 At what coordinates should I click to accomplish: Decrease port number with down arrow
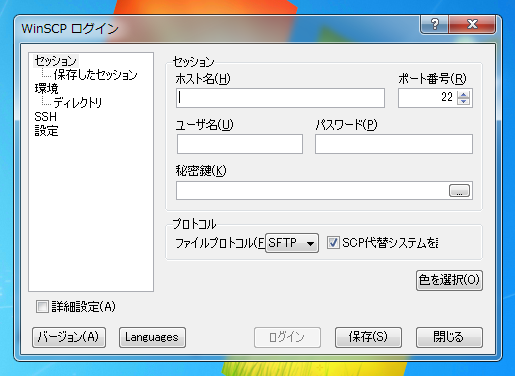click(463, 101)
